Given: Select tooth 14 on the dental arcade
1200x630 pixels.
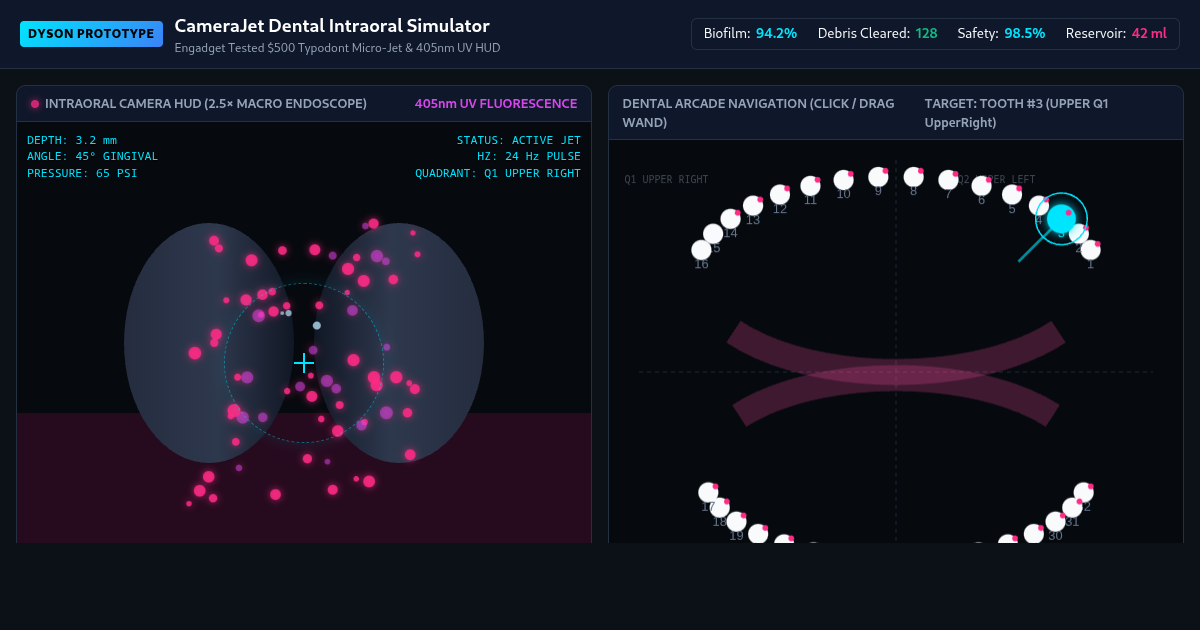Looking at the screenshot, I should (x=731, y=219).
